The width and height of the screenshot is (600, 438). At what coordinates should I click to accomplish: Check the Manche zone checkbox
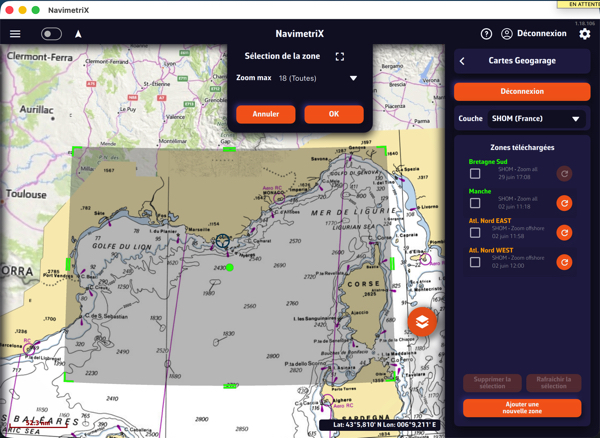[x=475, y=203]
